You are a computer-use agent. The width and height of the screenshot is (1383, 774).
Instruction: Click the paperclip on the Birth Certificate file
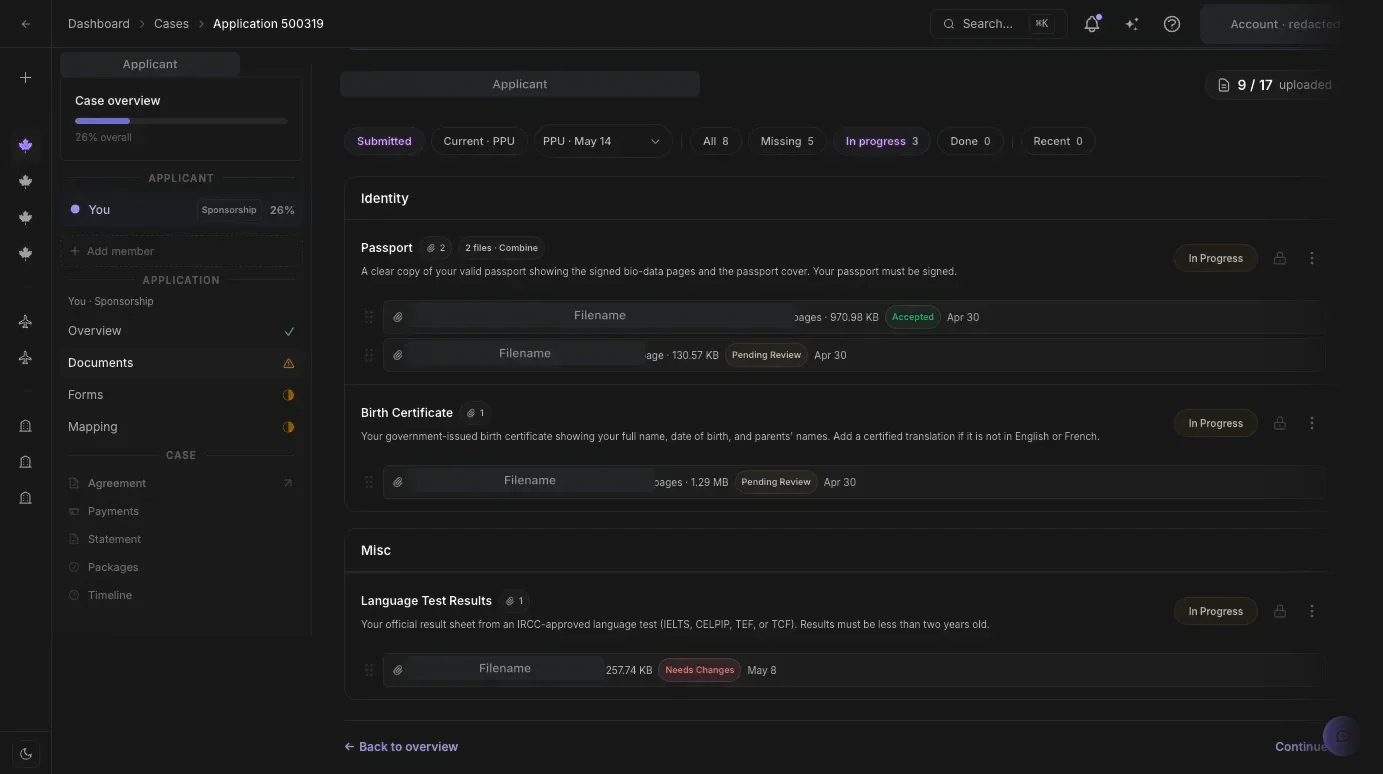(397, 482)
